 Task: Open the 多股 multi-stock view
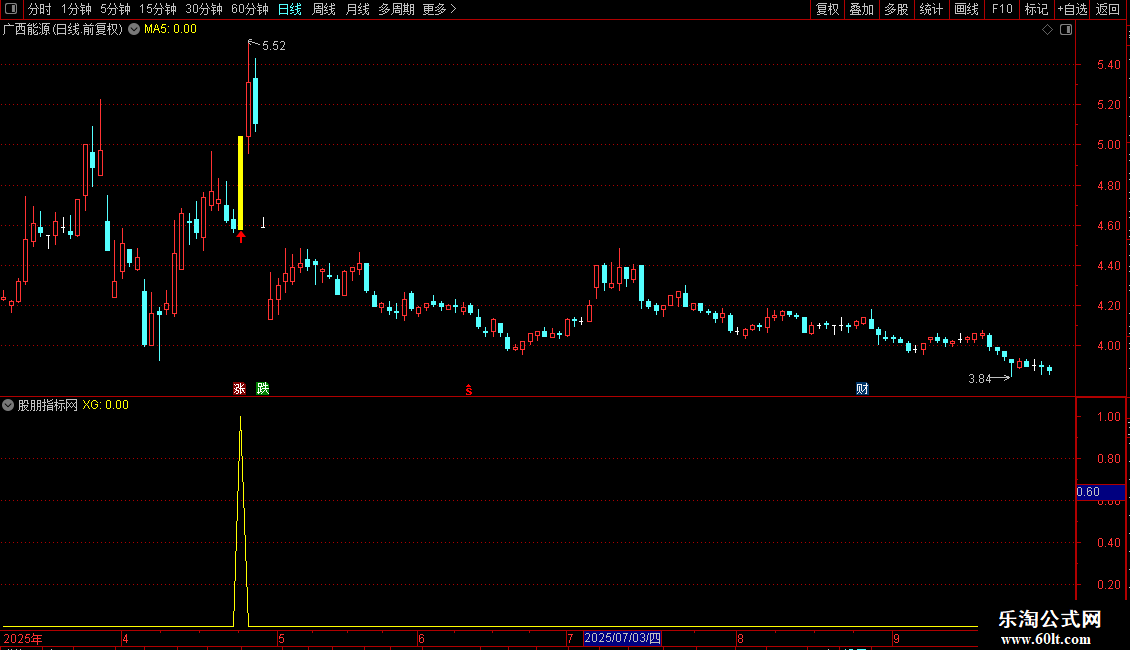click(x=896, y=9)
